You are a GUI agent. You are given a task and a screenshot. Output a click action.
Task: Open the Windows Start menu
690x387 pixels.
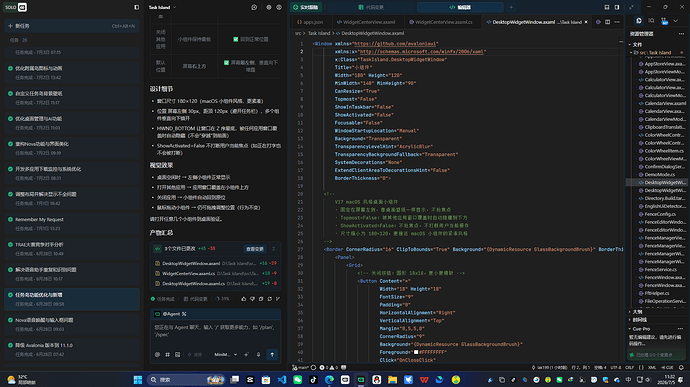click(138, 380)
